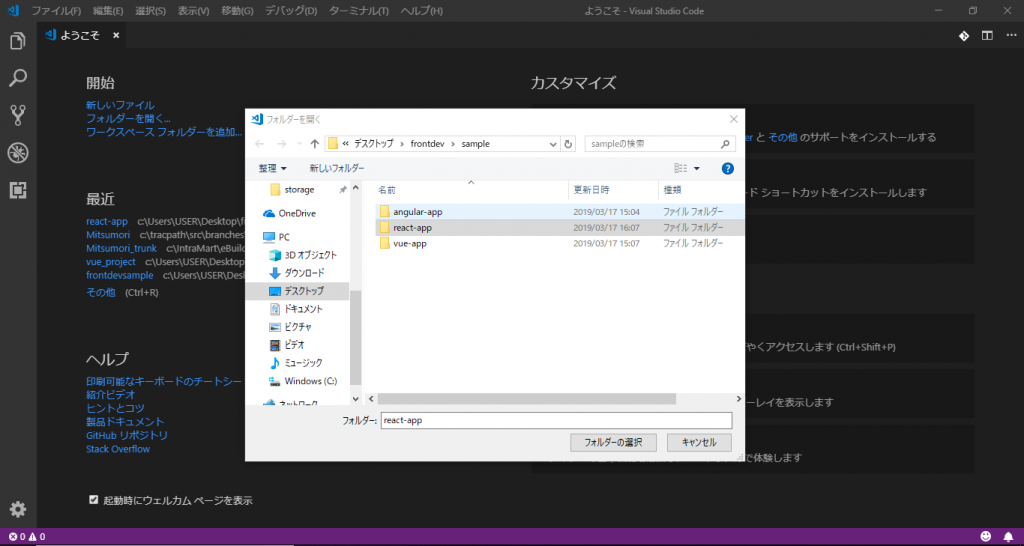Viewport: 1024px width, 546px height.
Task: Select the OneDrive item in navigation pane
Action: coord(297,213)
